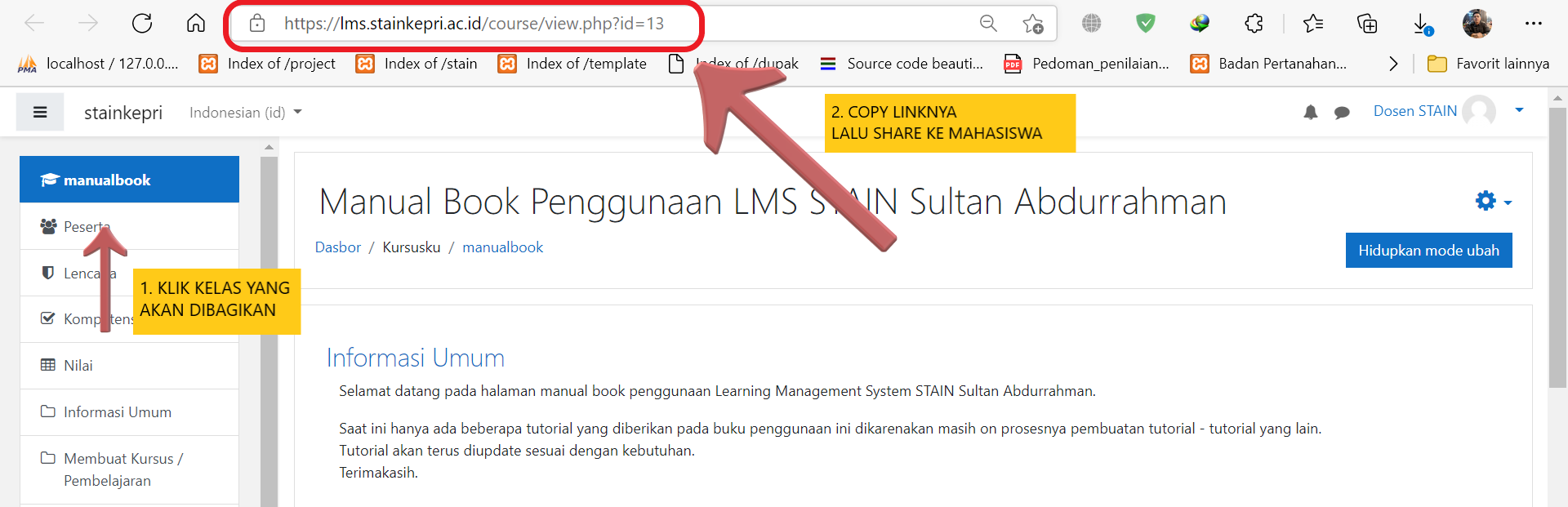Add page to favorites star icon

click(1032, 24)
